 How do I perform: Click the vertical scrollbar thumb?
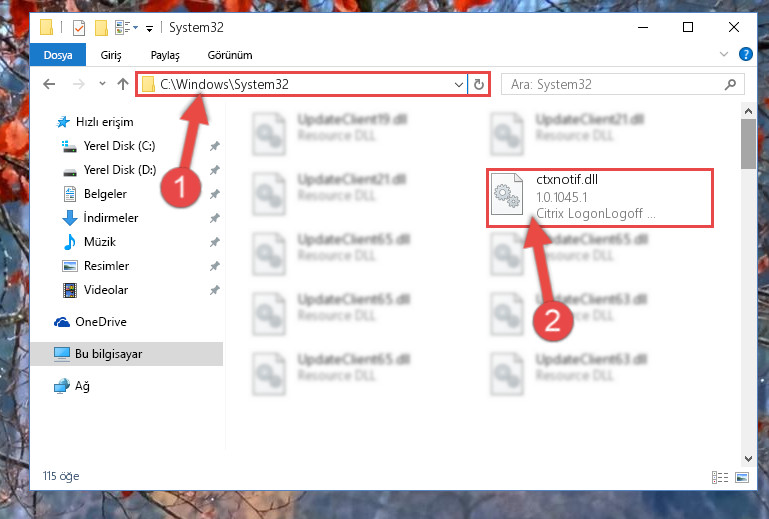(x=748, y=143)
